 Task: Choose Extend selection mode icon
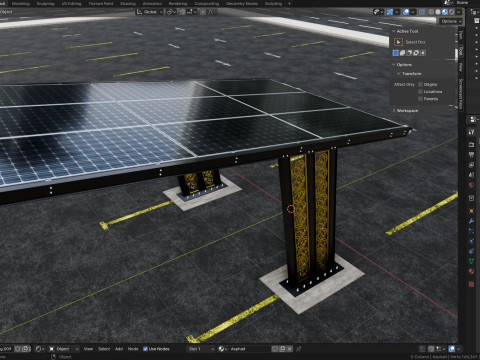[403, 53]
